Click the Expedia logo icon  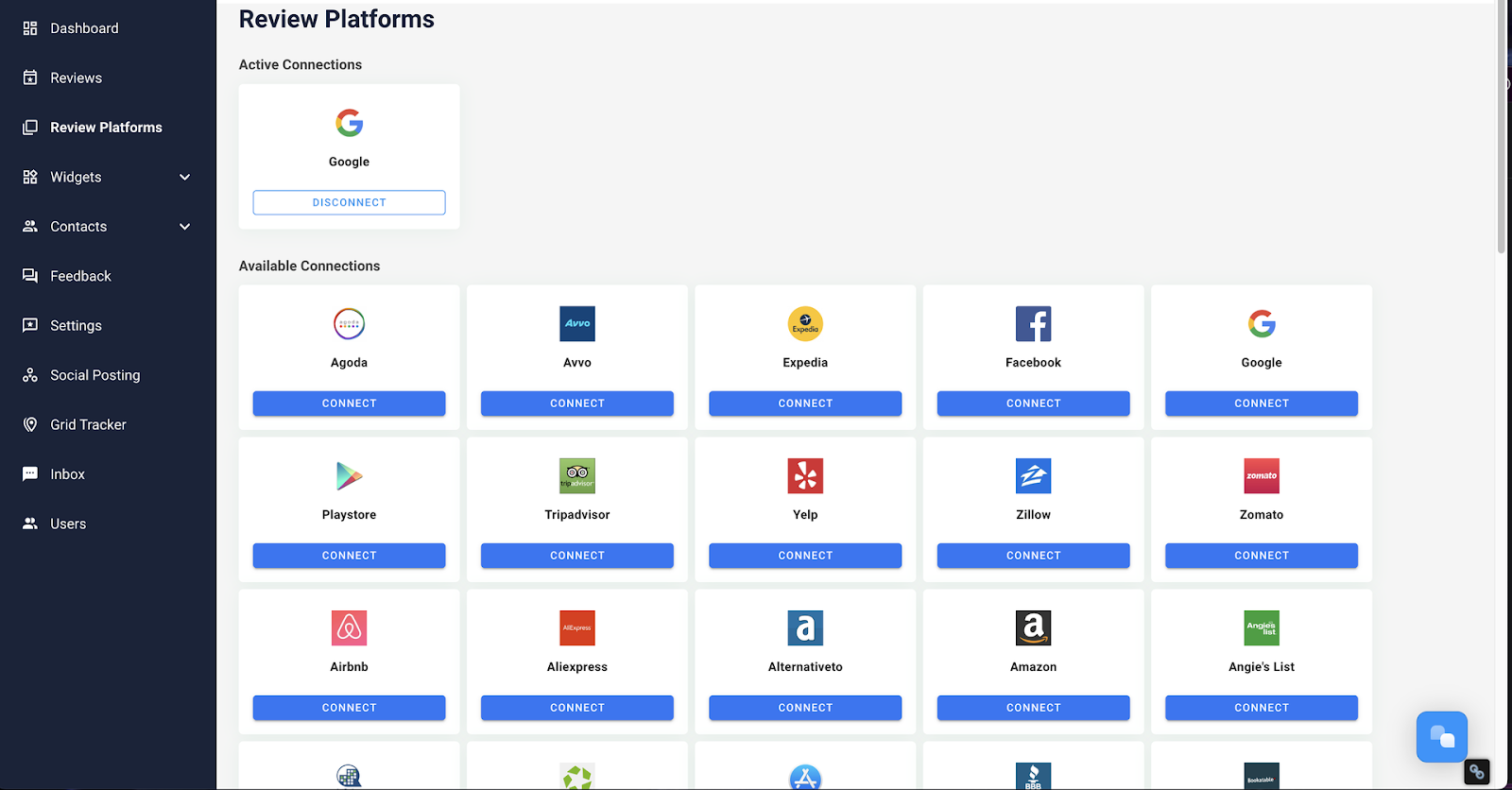tap(805, 324)
